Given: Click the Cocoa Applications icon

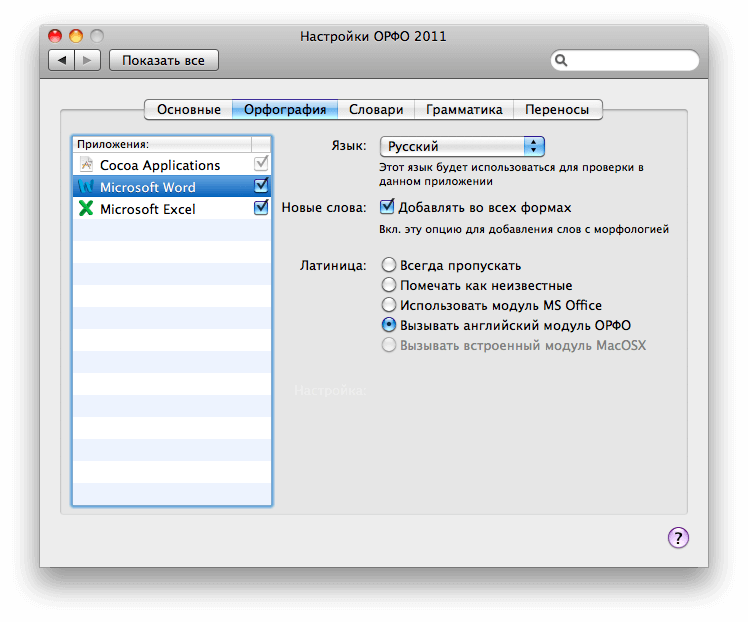Looking at the screenshot, I should coord(86,165).
